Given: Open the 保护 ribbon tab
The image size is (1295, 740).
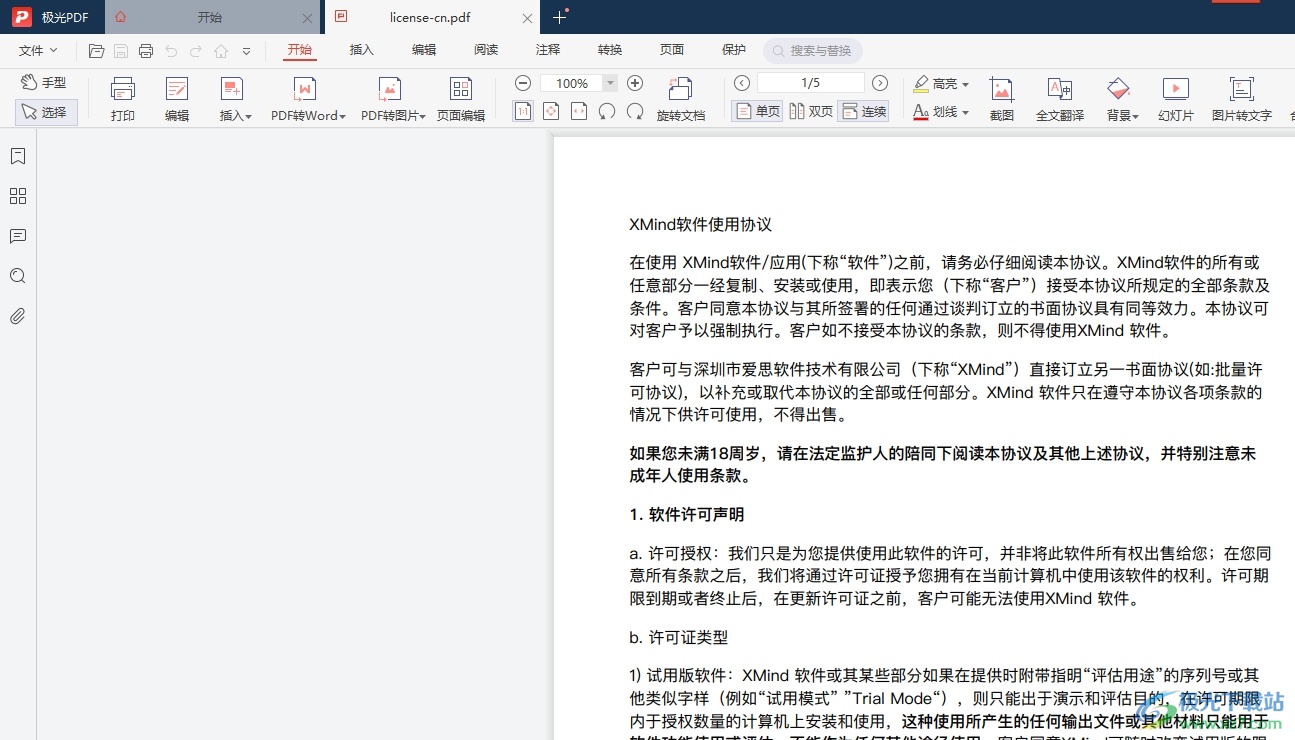Looking at the screenshot, I should 734,50.
